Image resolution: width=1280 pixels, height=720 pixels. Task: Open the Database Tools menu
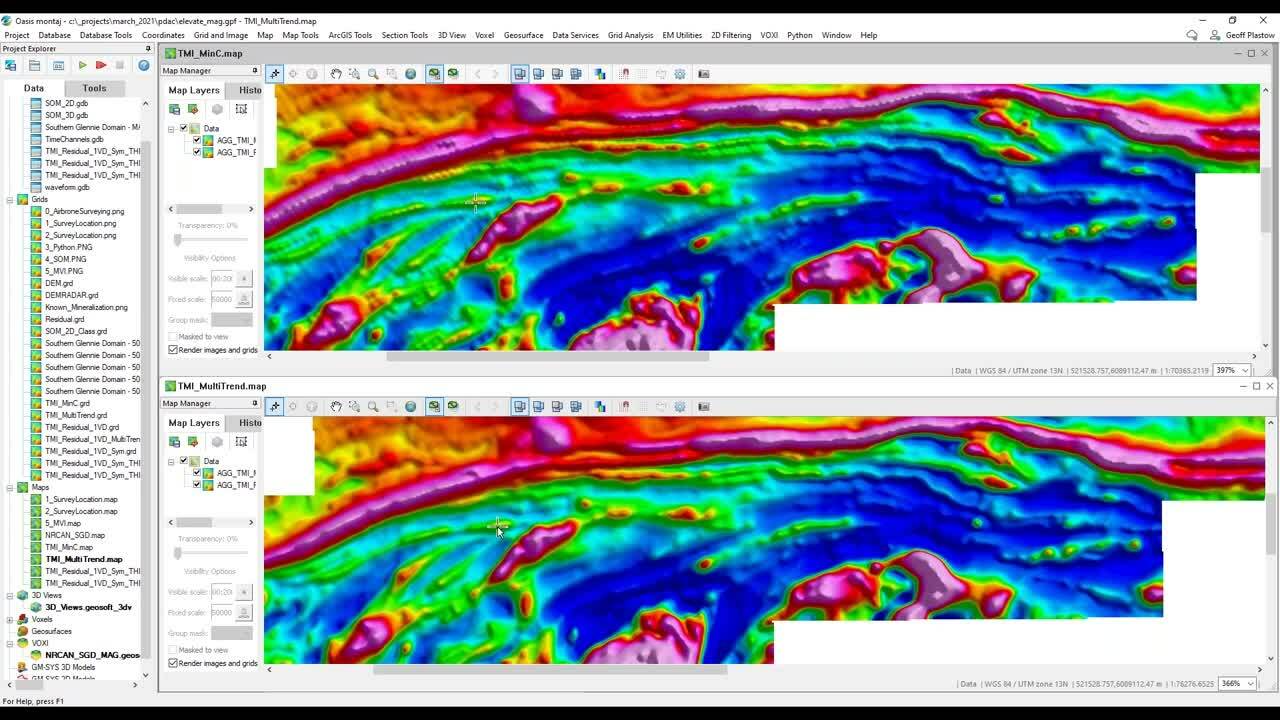point(105,35)
